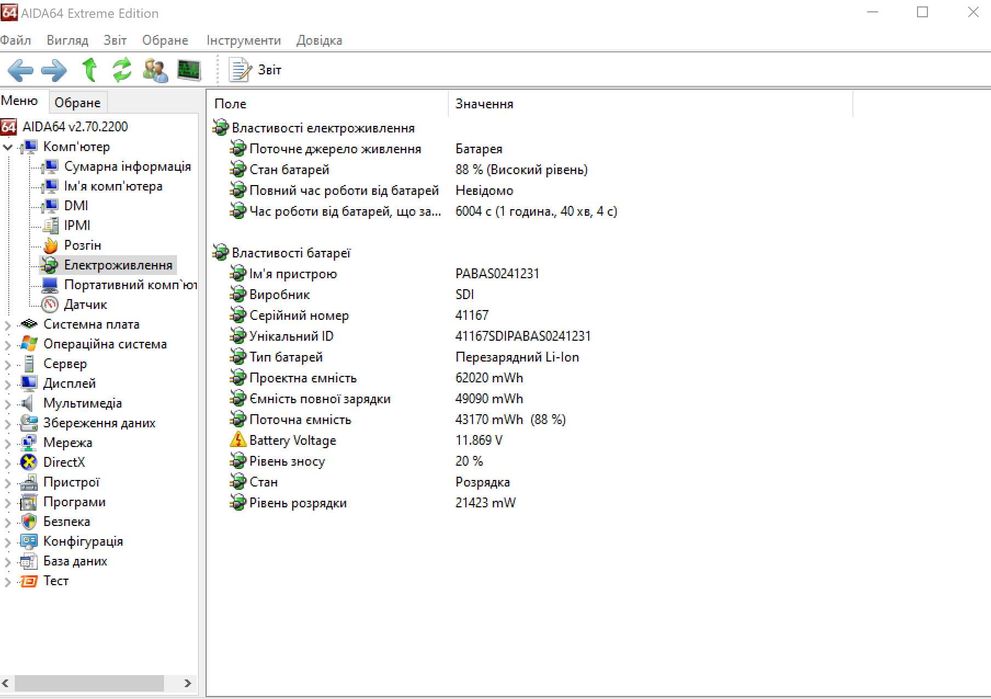Click the Властивості батареї section icon
991x699 pixels.
(x=221, y=253)
